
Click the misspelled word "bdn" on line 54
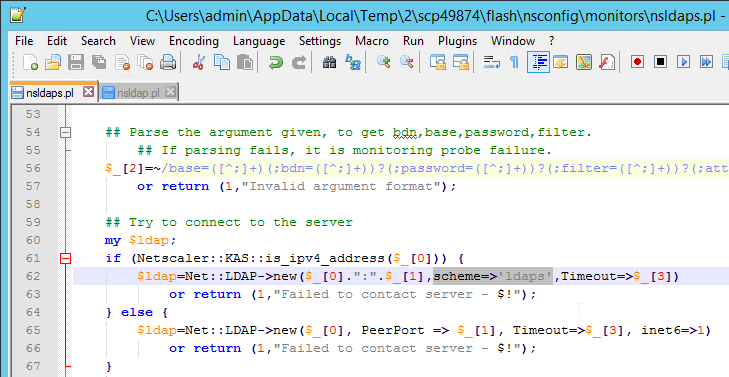[404, 132]
